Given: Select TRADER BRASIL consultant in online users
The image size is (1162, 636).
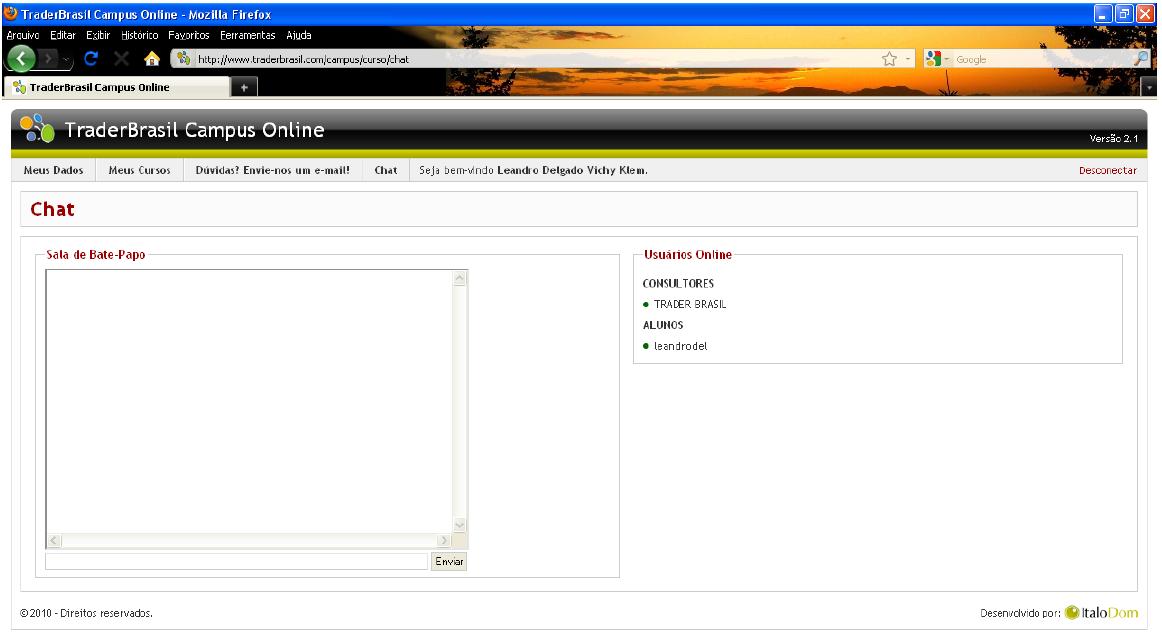Looking at the screenshot, I should (x=690, y=305).
